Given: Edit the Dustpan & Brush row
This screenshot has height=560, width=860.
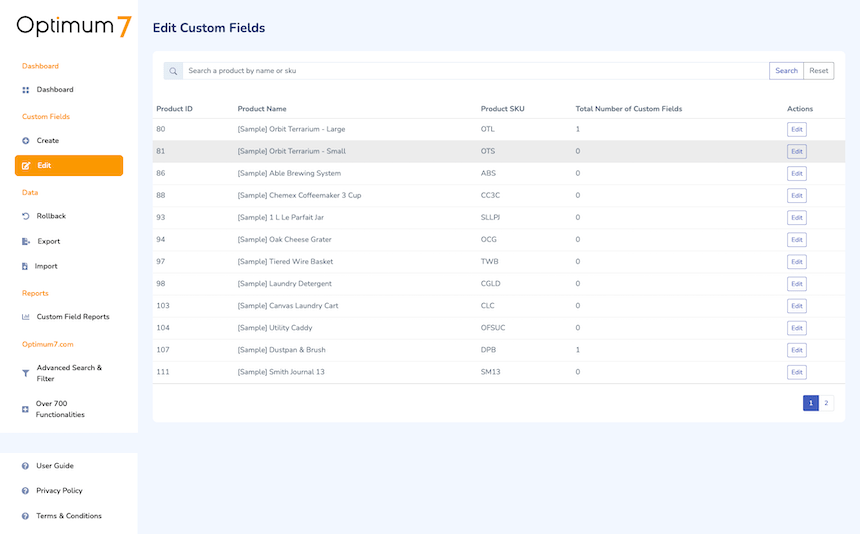Looking at the screenshot, I should tap(796, 350).
